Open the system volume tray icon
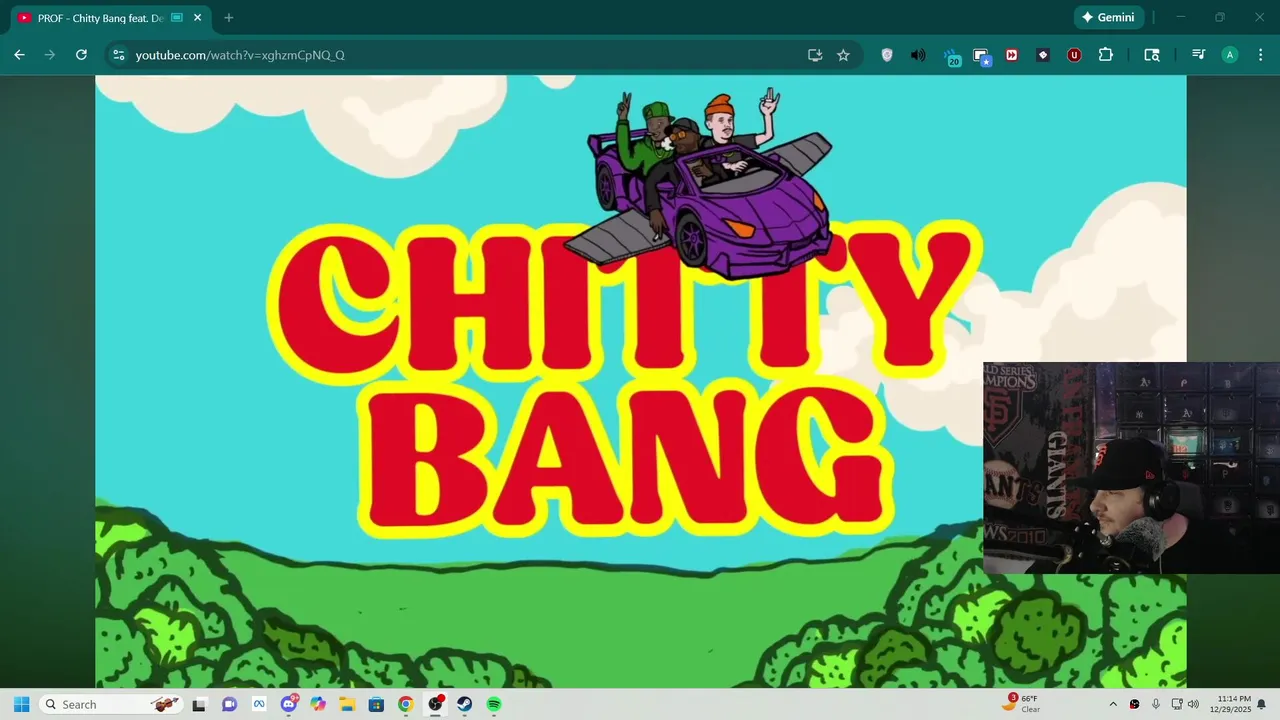The image size is (1280, 720). pyautogui.click(x=1193, y=704)
